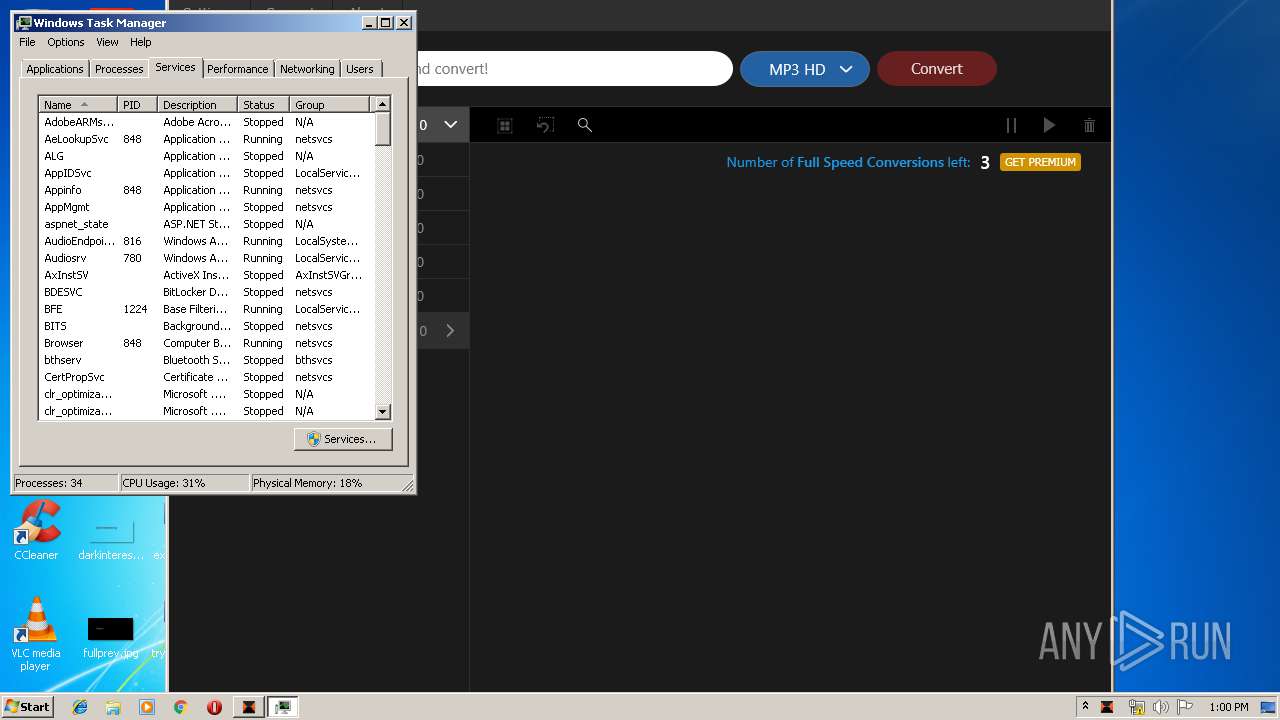Switch to the Users tab
Image resolution: width=1280 pixels, height=720 pixels.
click(360, 69)
